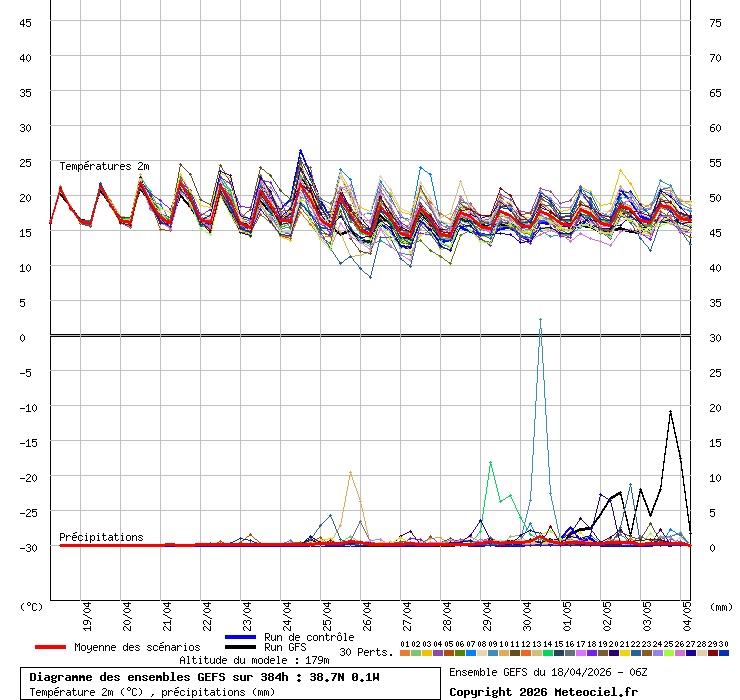
Task: Click the 30/04 date axis label
Action: [528, 612]
